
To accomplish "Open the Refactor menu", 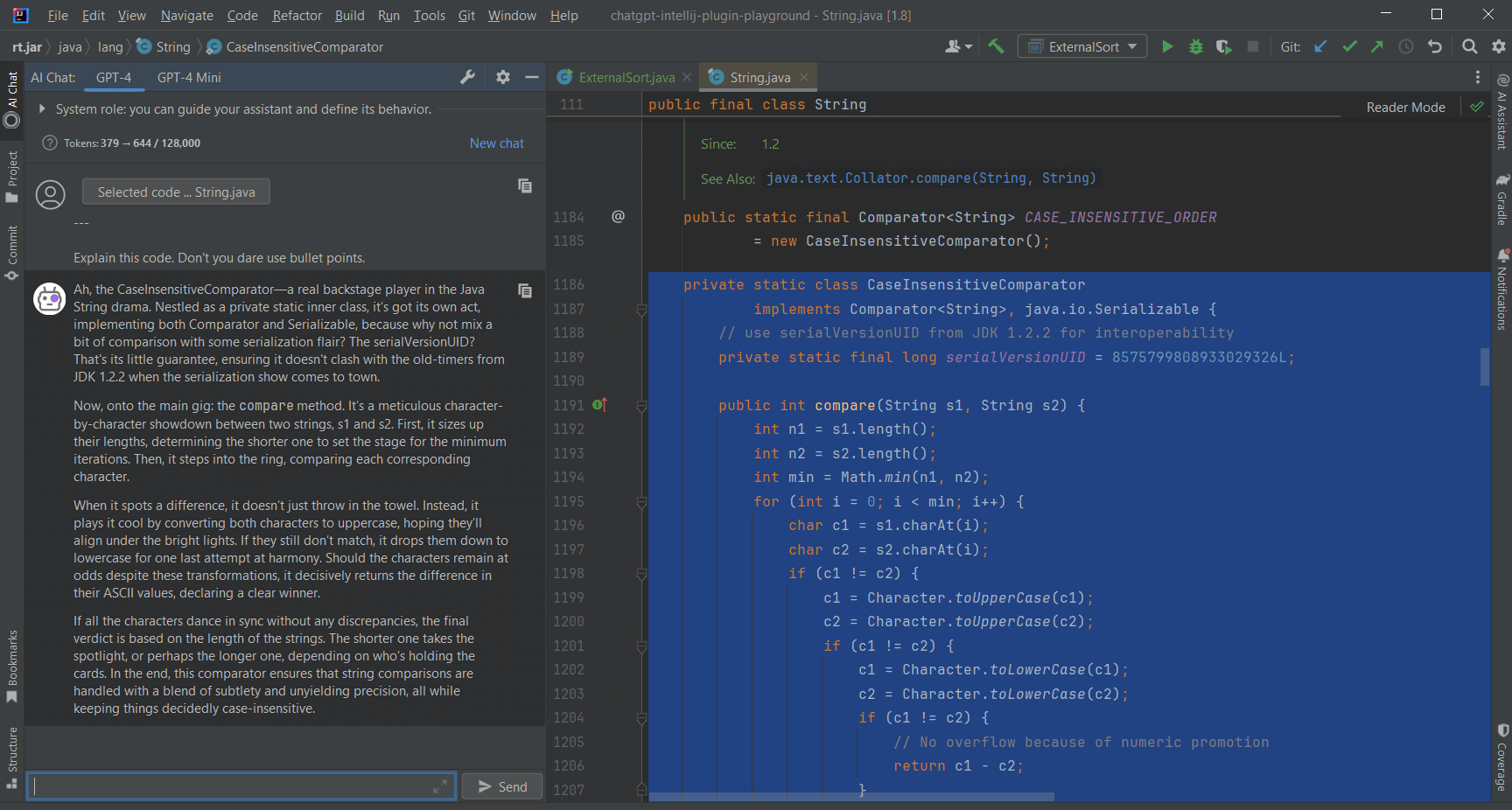I will tap(297, 15).
